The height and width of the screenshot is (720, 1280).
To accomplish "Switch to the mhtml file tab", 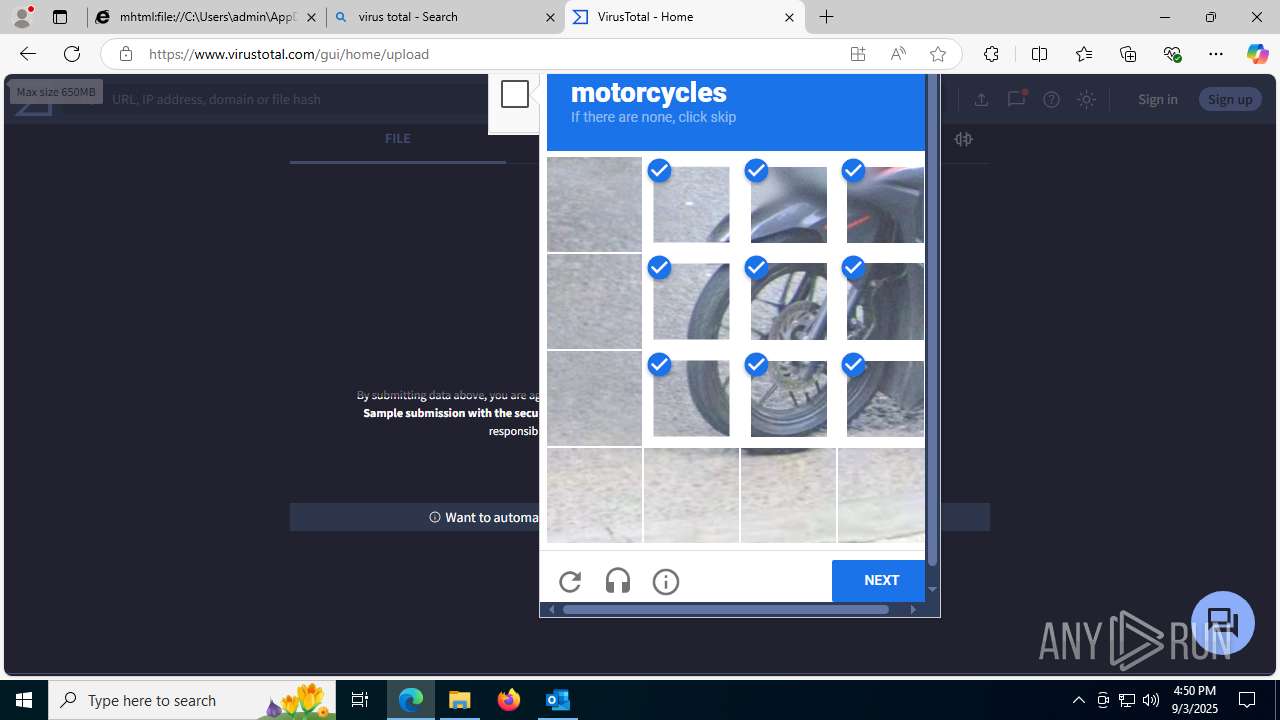I will tap(207, 17).
